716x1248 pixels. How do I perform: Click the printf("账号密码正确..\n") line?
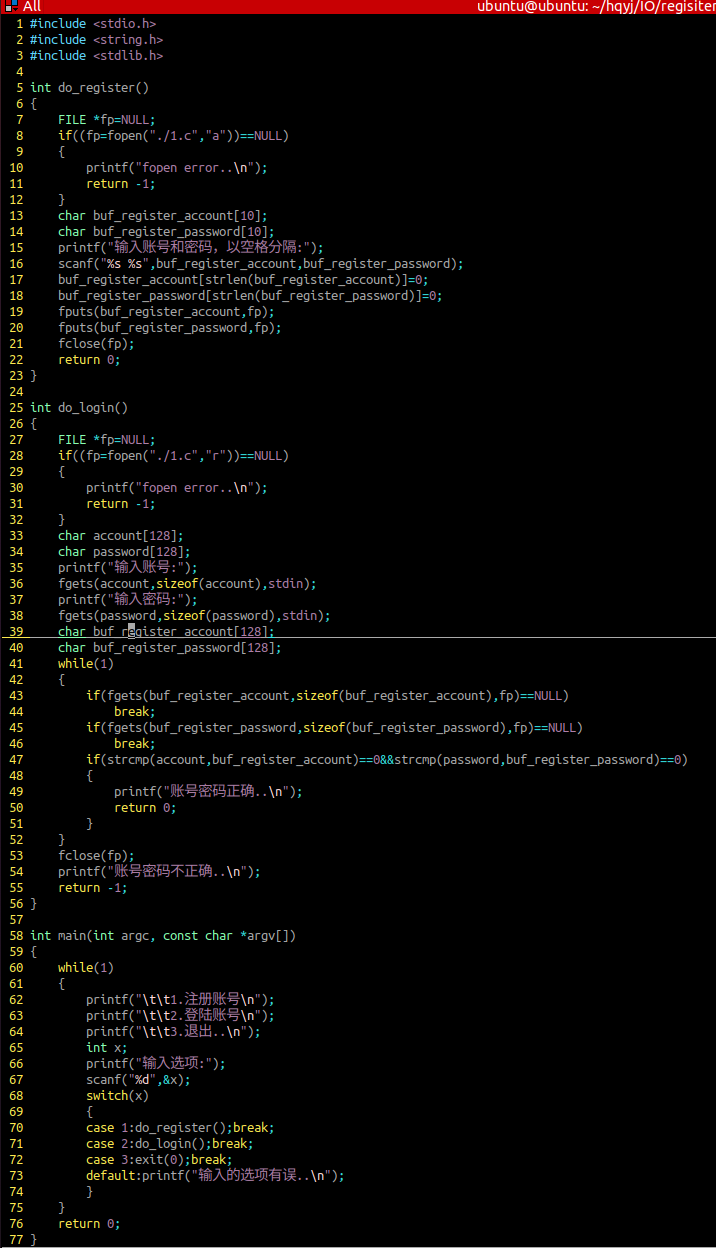[208, 792]
